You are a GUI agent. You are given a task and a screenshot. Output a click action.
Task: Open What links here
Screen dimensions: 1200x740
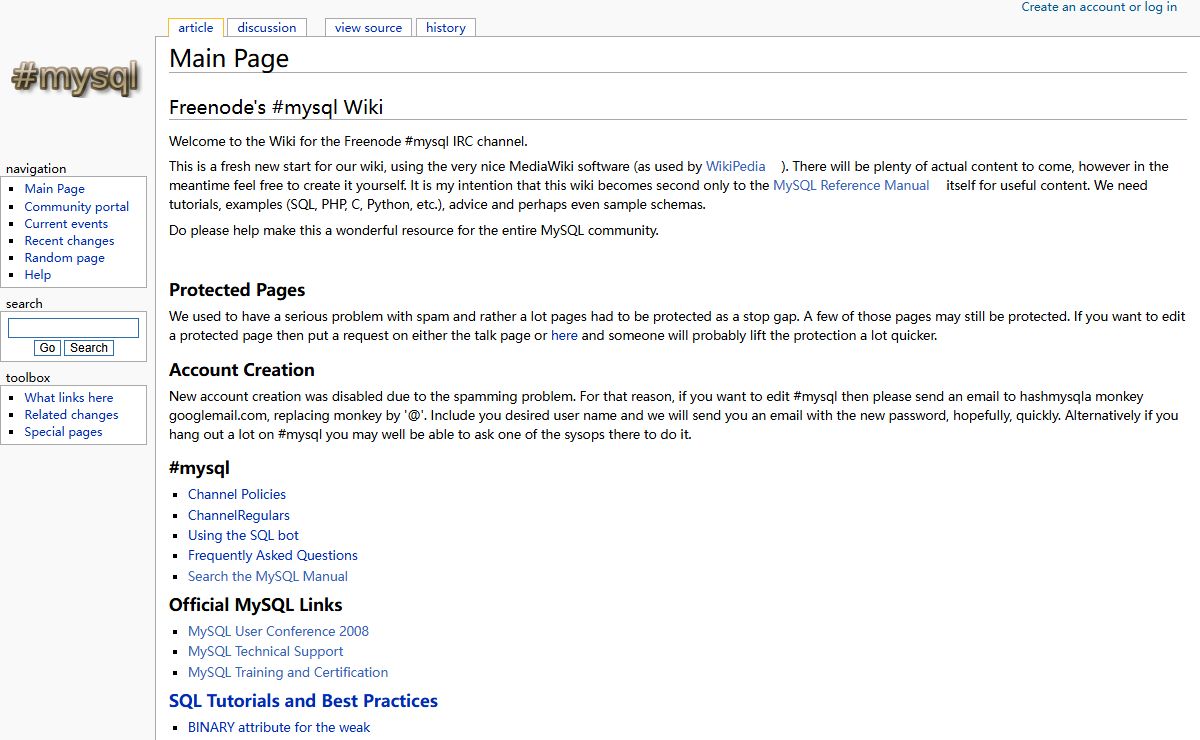[x=69, y=398]
